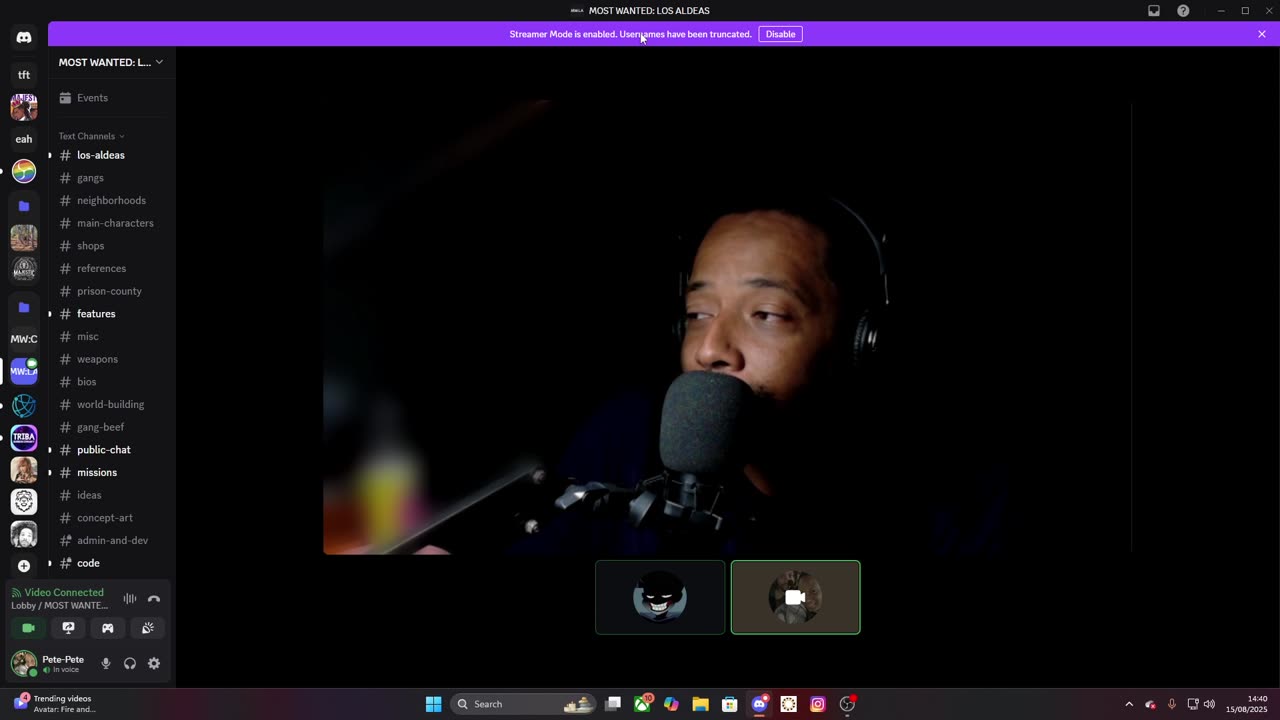Go to the bios channel
This screenshot has height=720, width=1280.
111,382
